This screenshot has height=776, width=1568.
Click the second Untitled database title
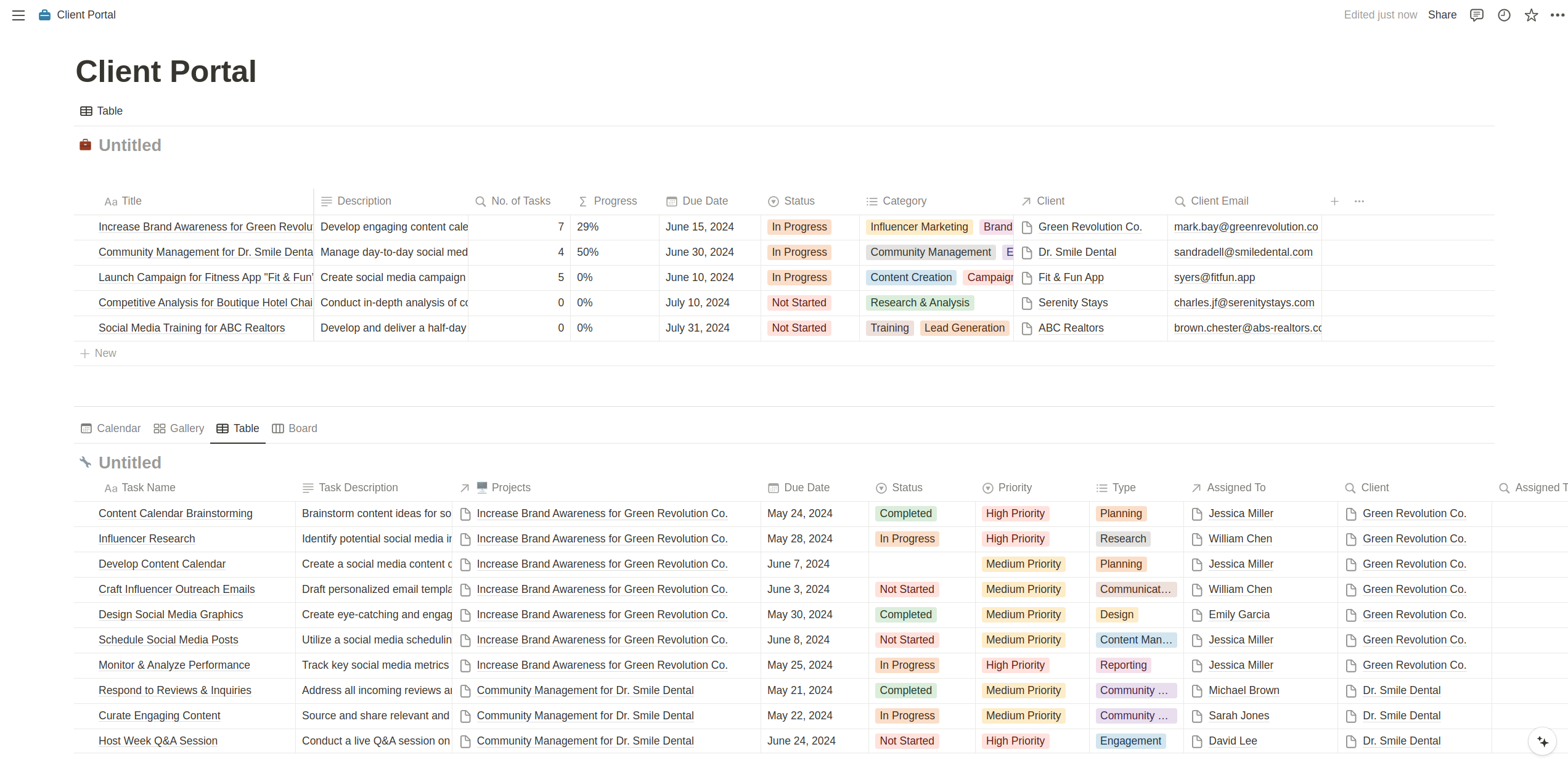point(130,462)
